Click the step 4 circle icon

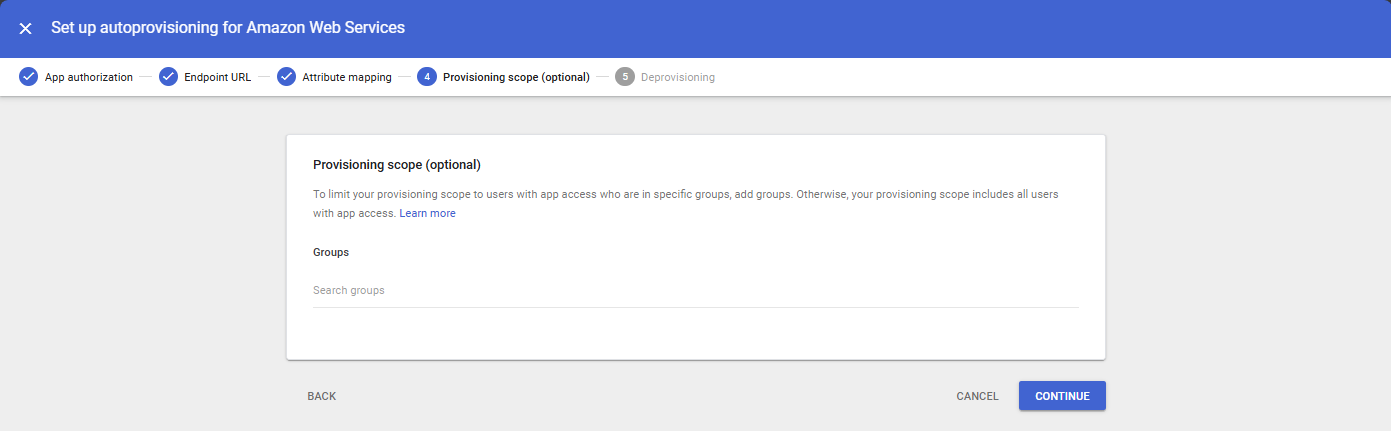click(x=427, y=77)
